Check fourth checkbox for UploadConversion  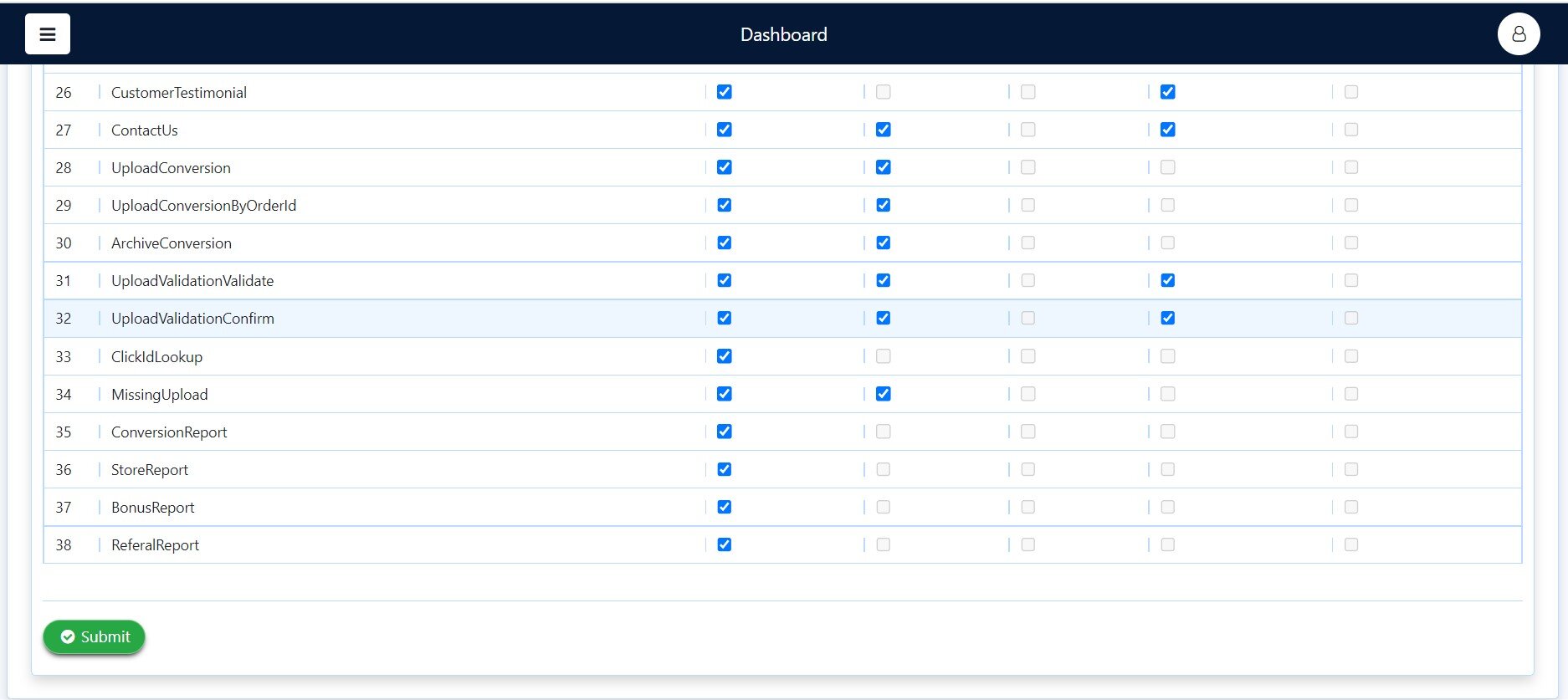1168,167
